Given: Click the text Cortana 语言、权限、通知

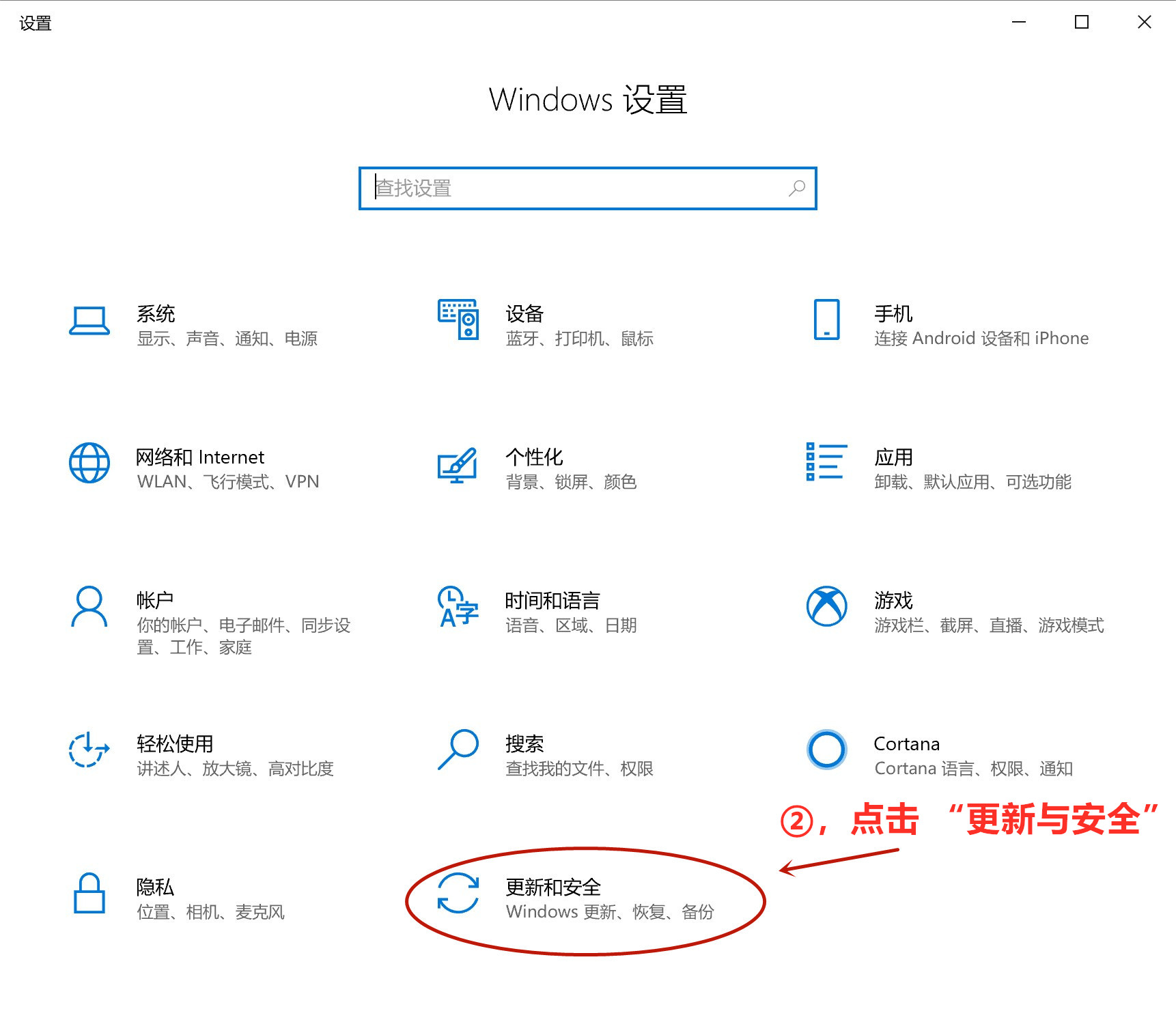Looking at the screenshot, I should pyautogui.click(x=974, y=769).
